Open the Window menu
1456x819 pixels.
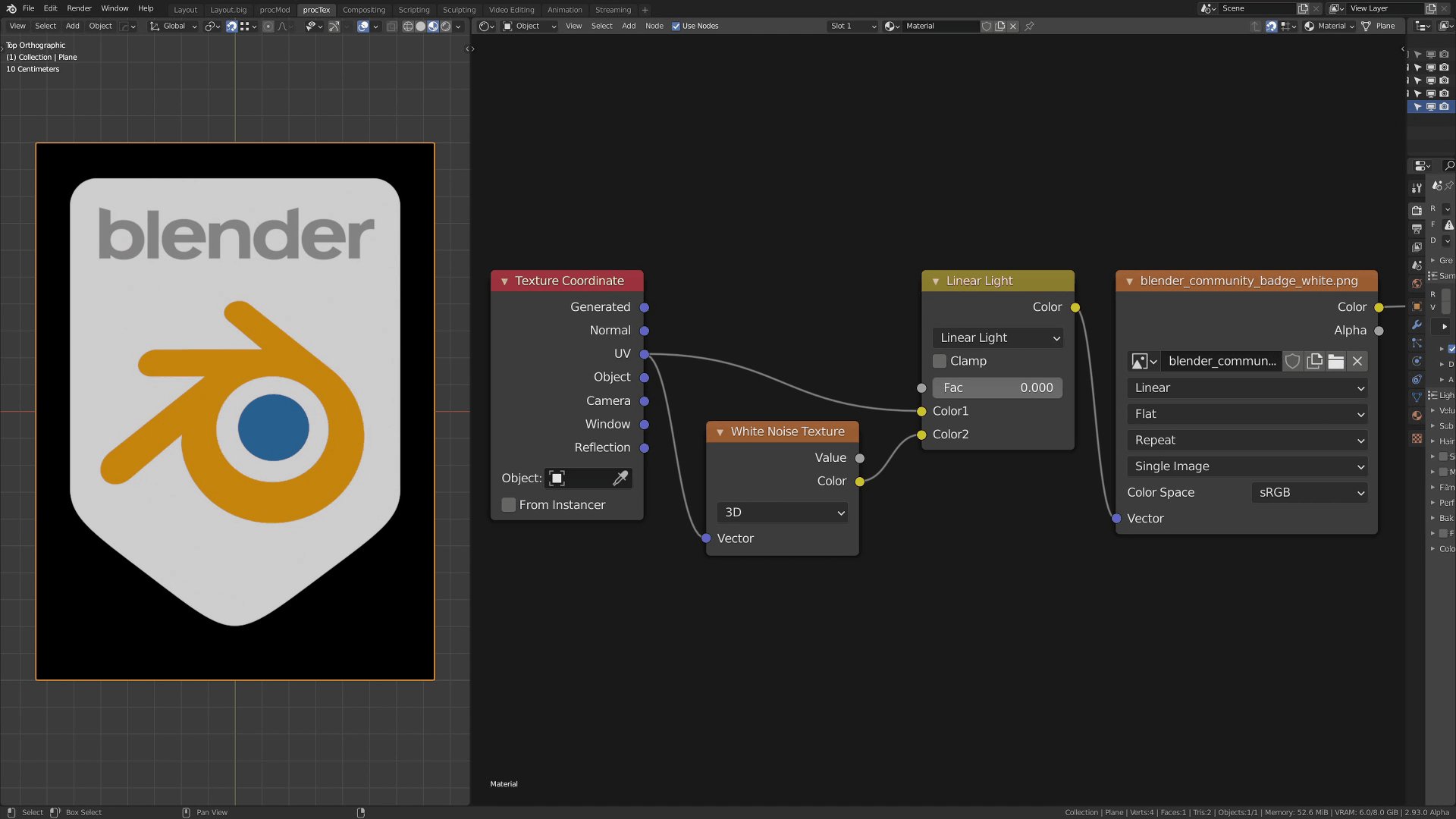tap(115, 8)
